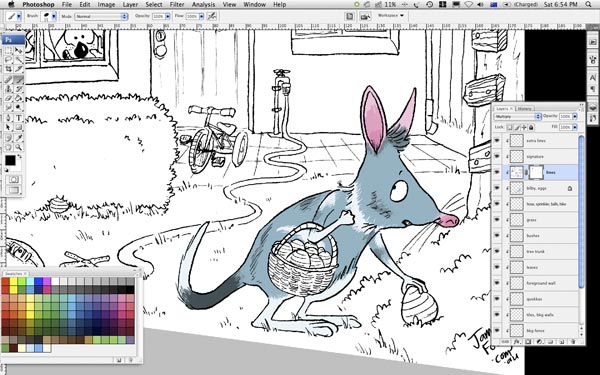Open the File menu
The image size is (600, 375).
coord(67,5)
